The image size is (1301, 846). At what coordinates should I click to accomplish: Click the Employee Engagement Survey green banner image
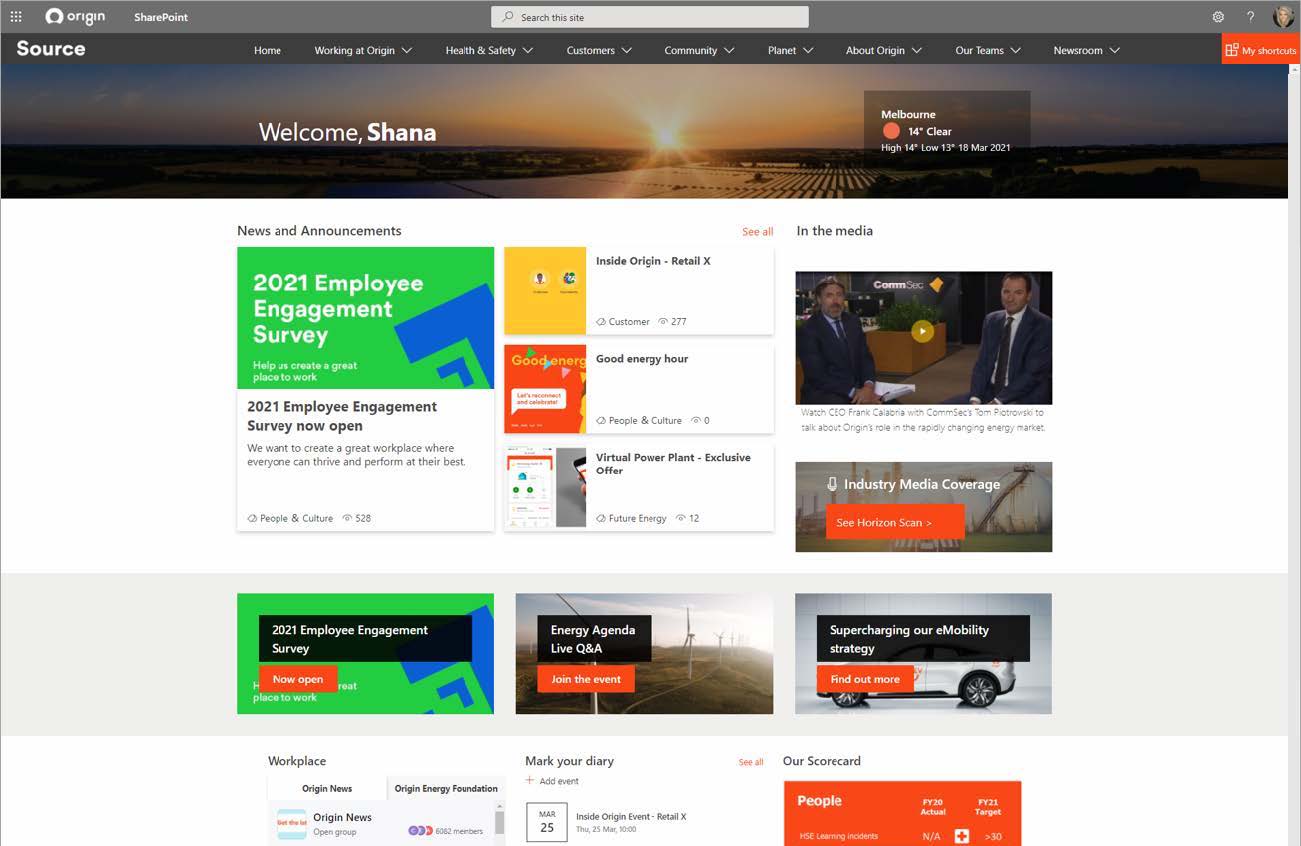pos(365,318)
